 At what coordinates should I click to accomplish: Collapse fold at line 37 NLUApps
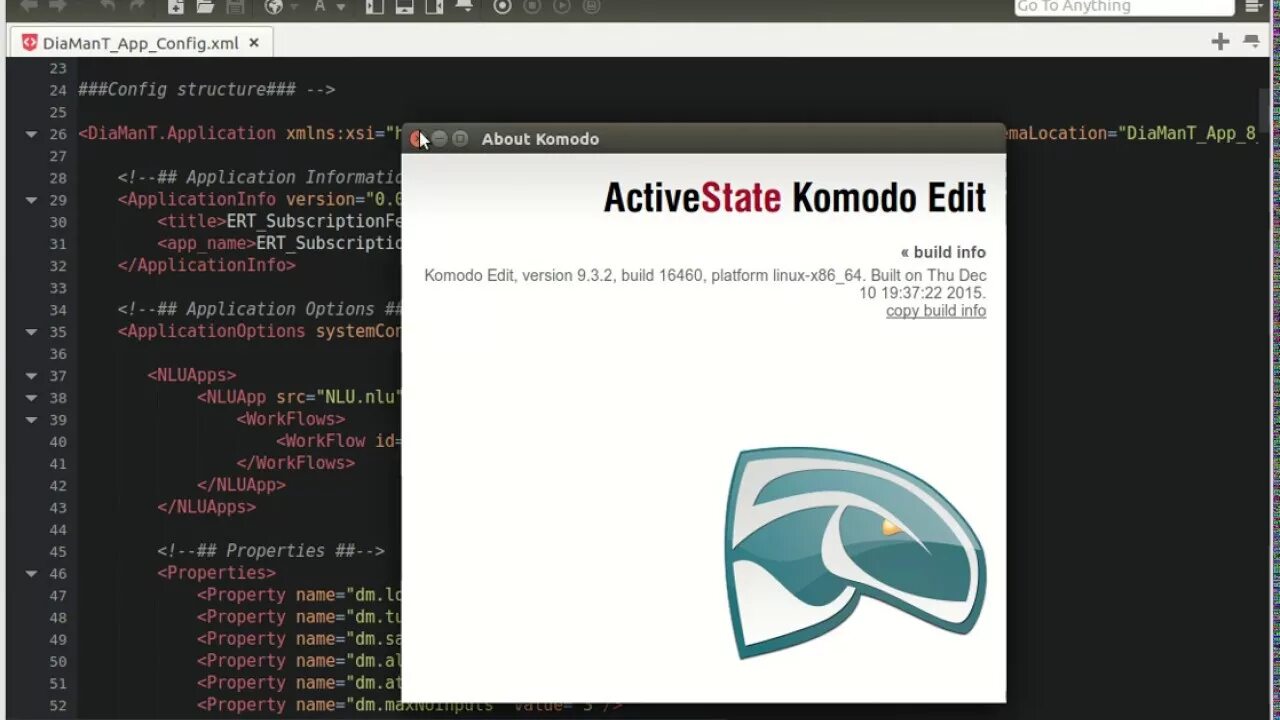[31, 376]
